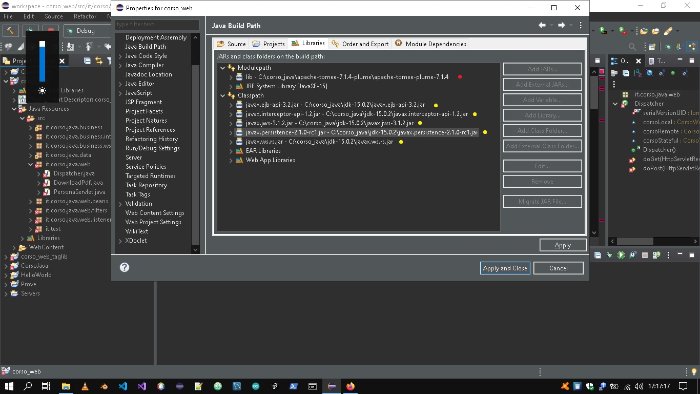The image size is (700, 394).
Task: Go forward with the right arrow icon
Action: 562,25
